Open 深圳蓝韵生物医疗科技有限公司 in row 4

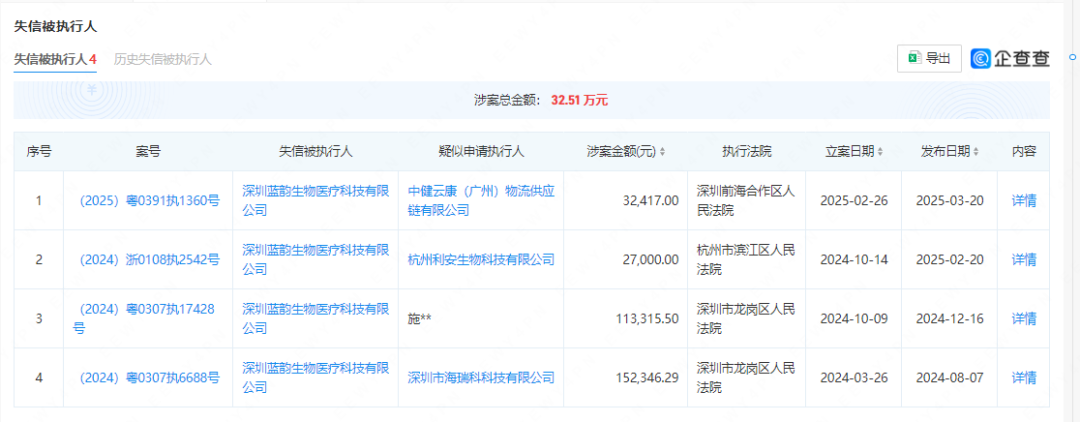[x=315, y=378]
